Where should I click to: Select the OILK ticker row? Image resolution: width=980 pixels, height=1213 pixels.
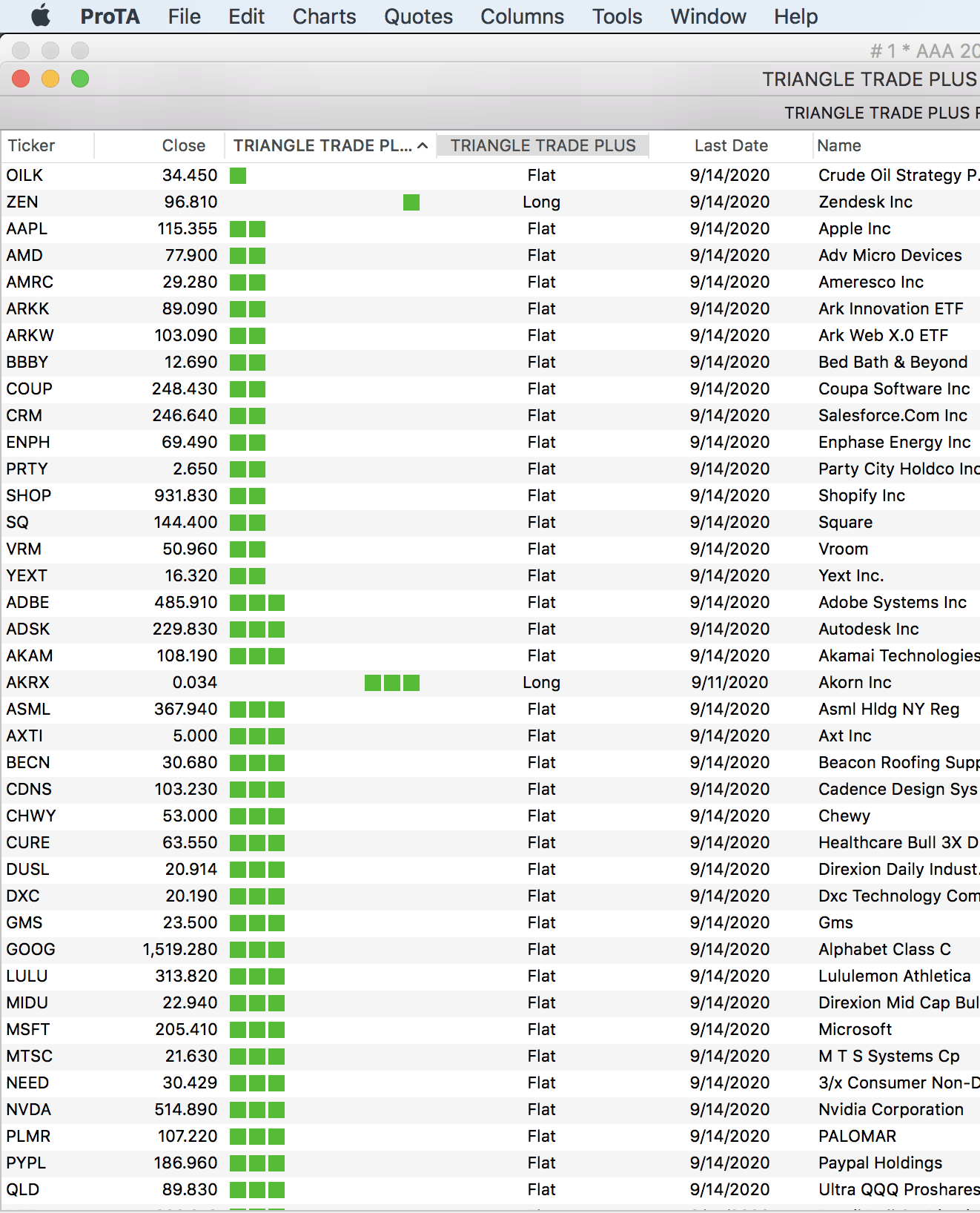(x=490, y=176)
